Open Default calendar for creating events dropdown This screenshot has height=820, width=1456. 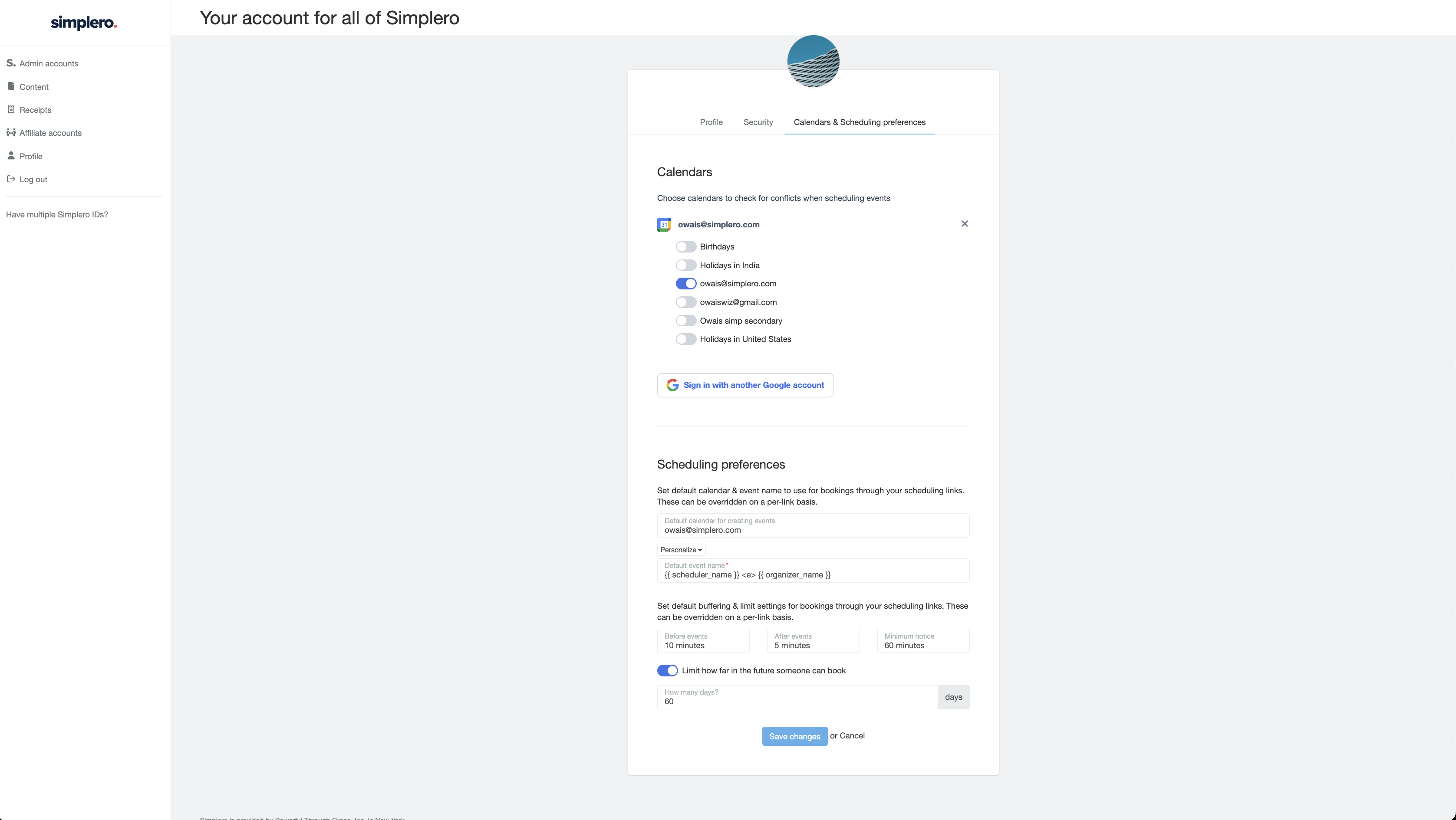point(813,525)
